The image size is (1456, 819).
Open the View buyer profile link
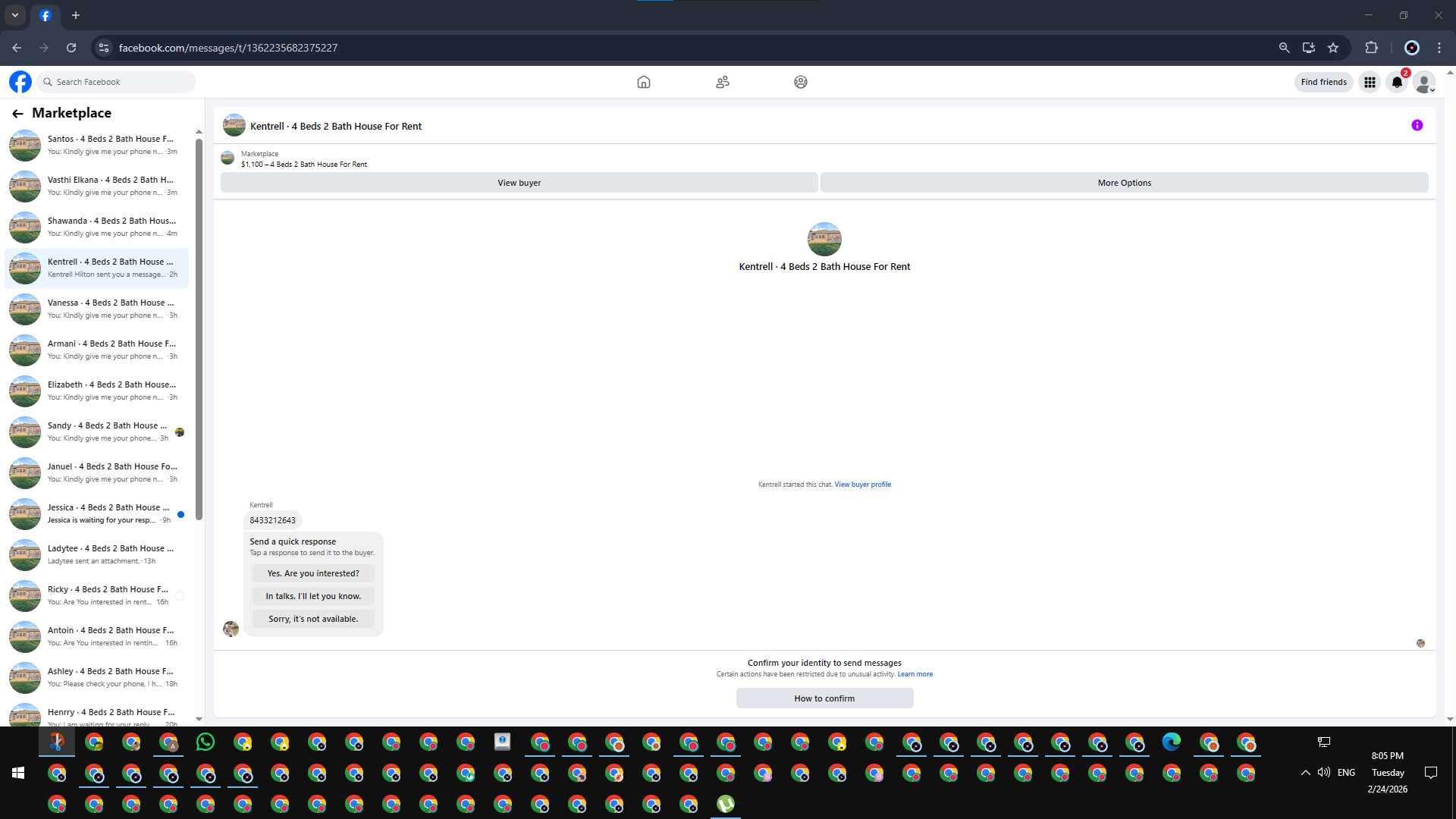coord(862,485)
